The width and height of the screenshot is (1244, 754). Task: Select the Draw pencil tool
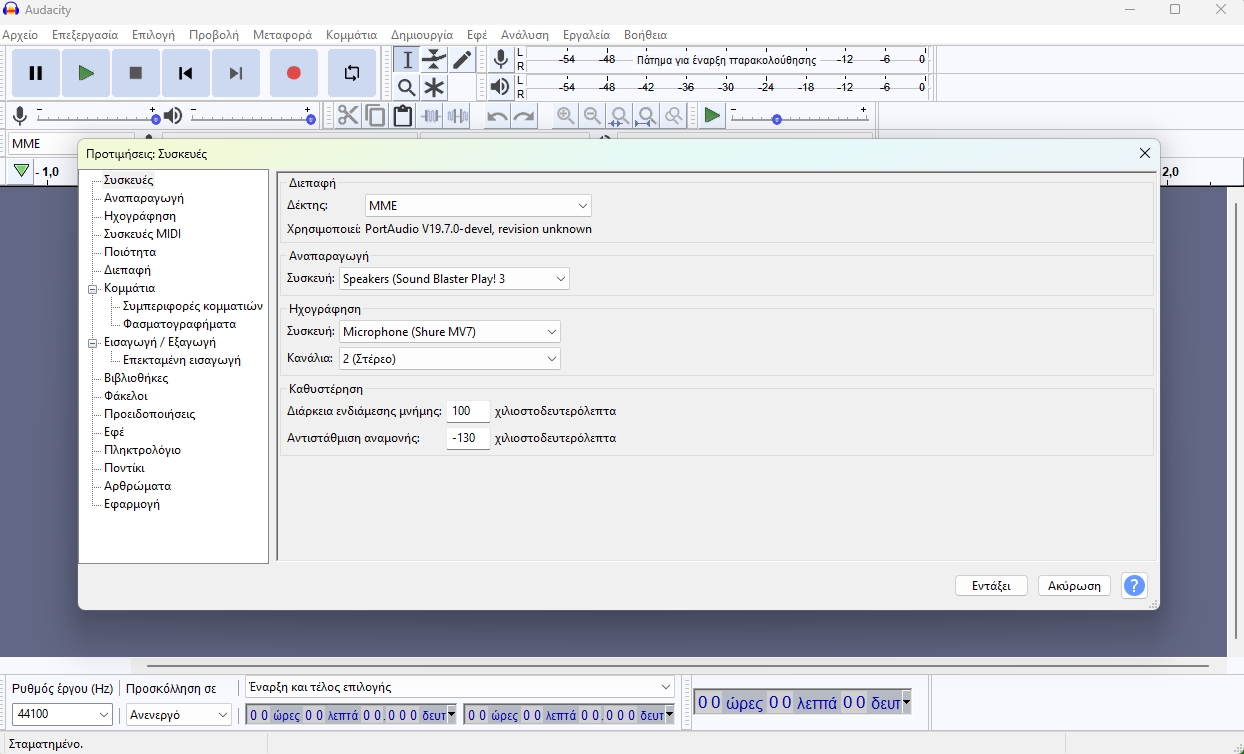click(x=461, y=60)
